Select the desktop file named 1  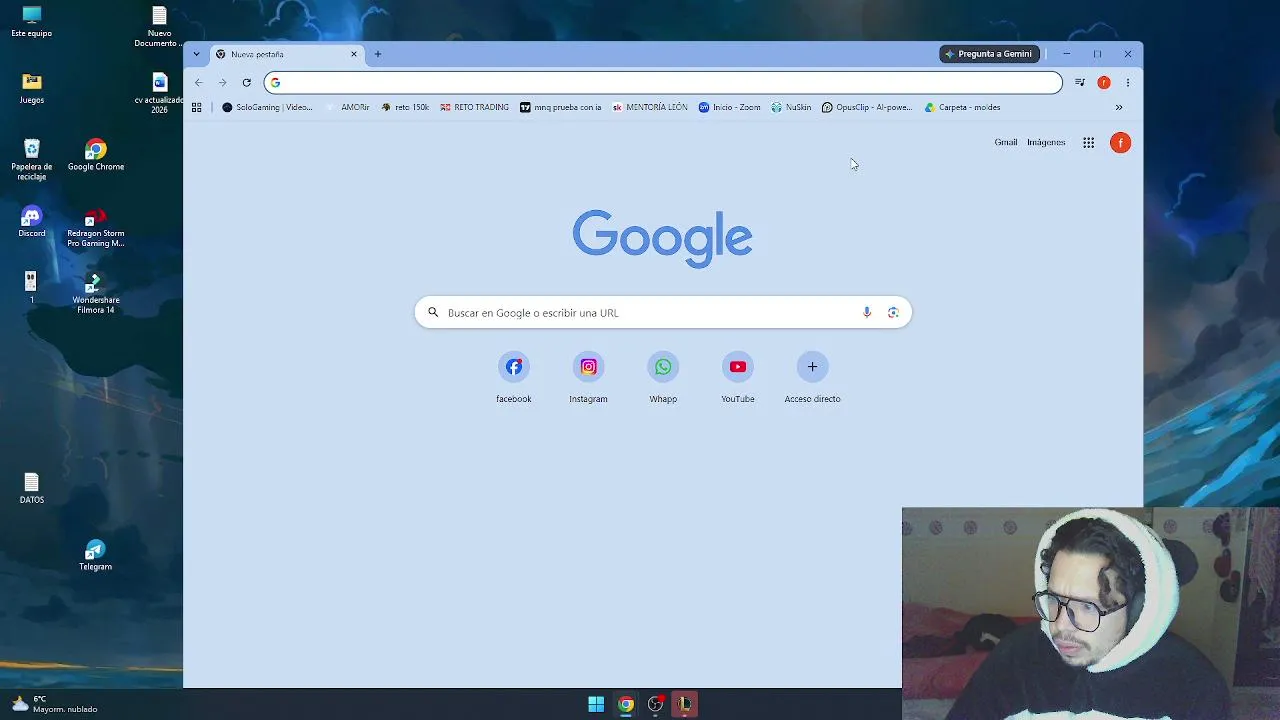[32, 288]
